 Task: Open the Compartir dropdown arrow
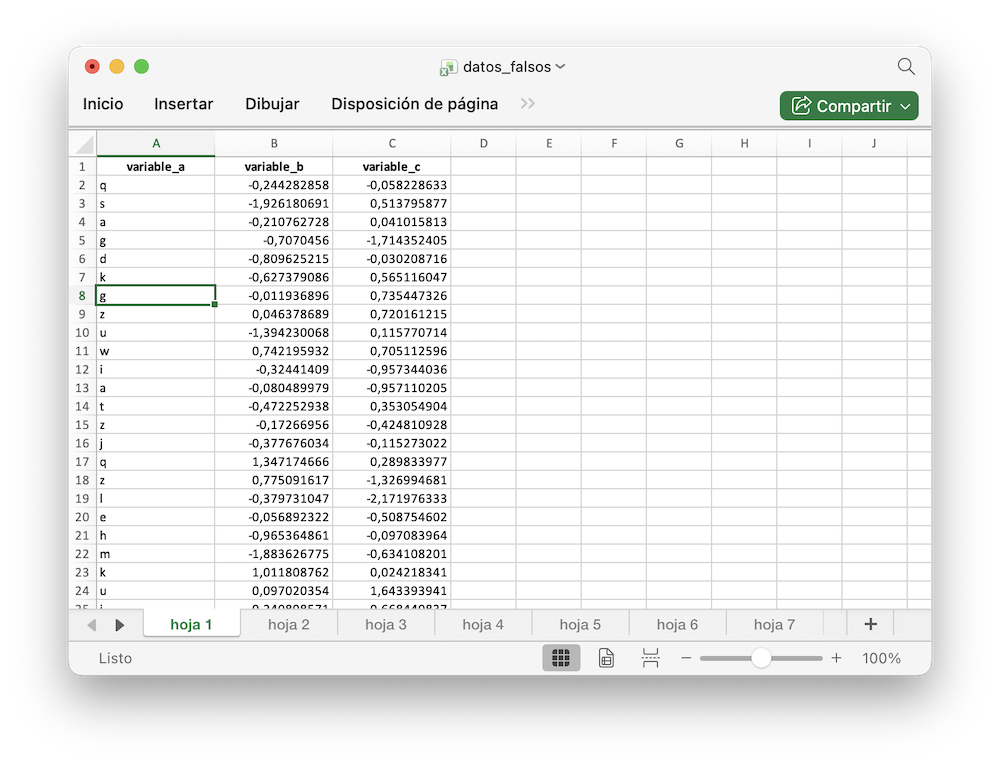point(905,106)
